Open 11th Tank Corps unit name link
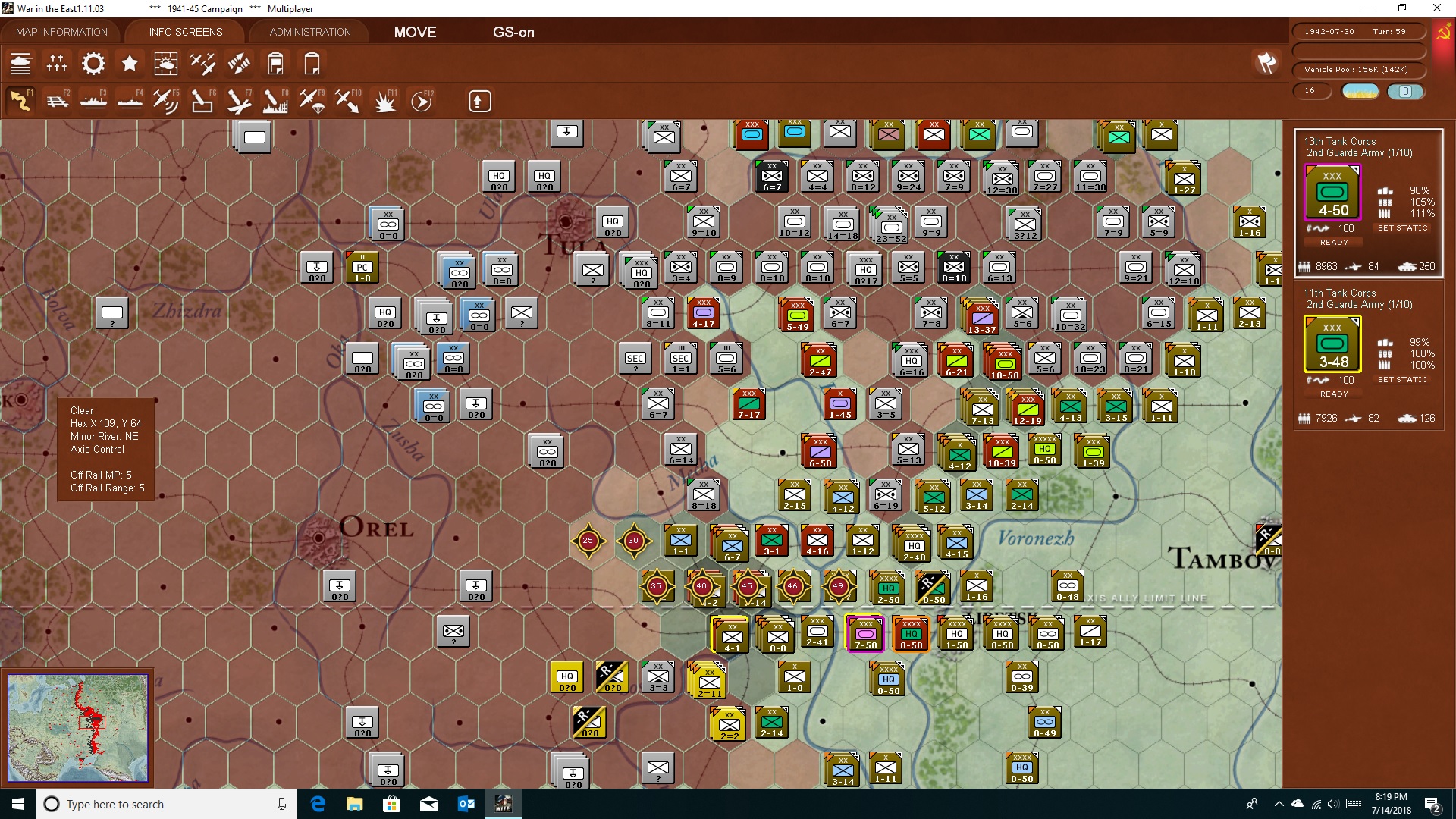 (1340, 293)
